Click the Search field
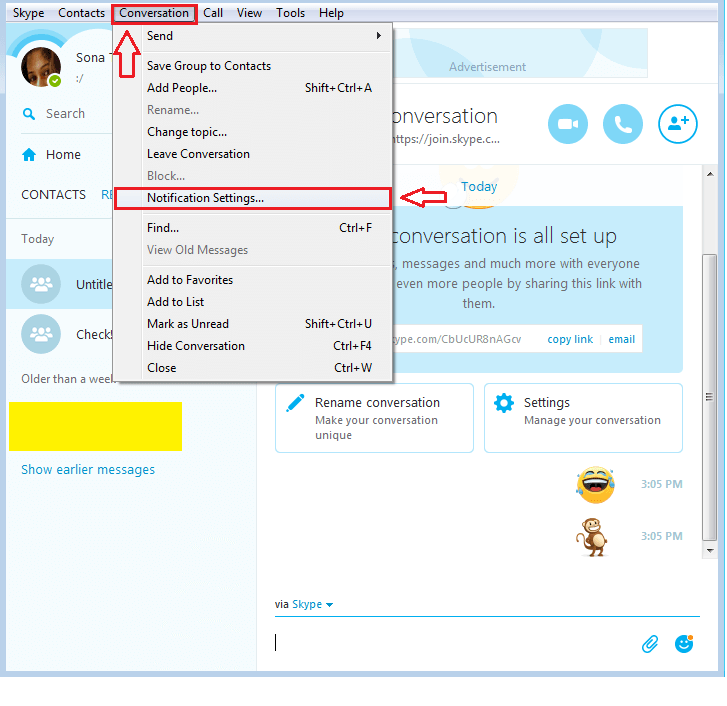 (x=65, y=114)
